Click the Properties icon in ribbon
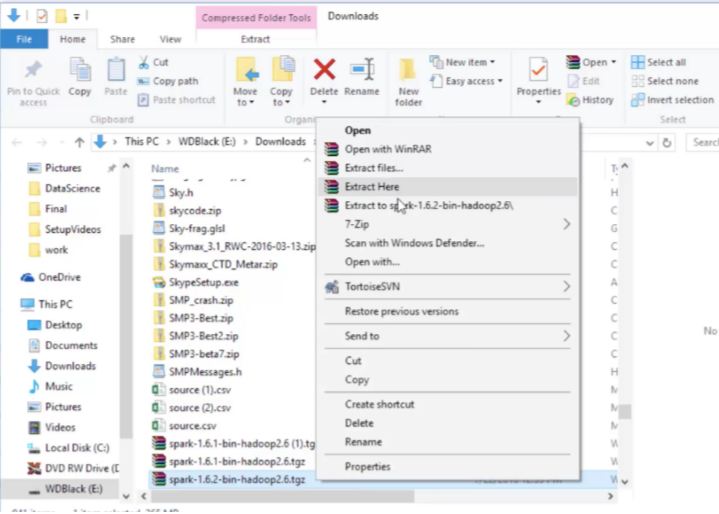The image size is (719, 514). (x=538, y=70)
